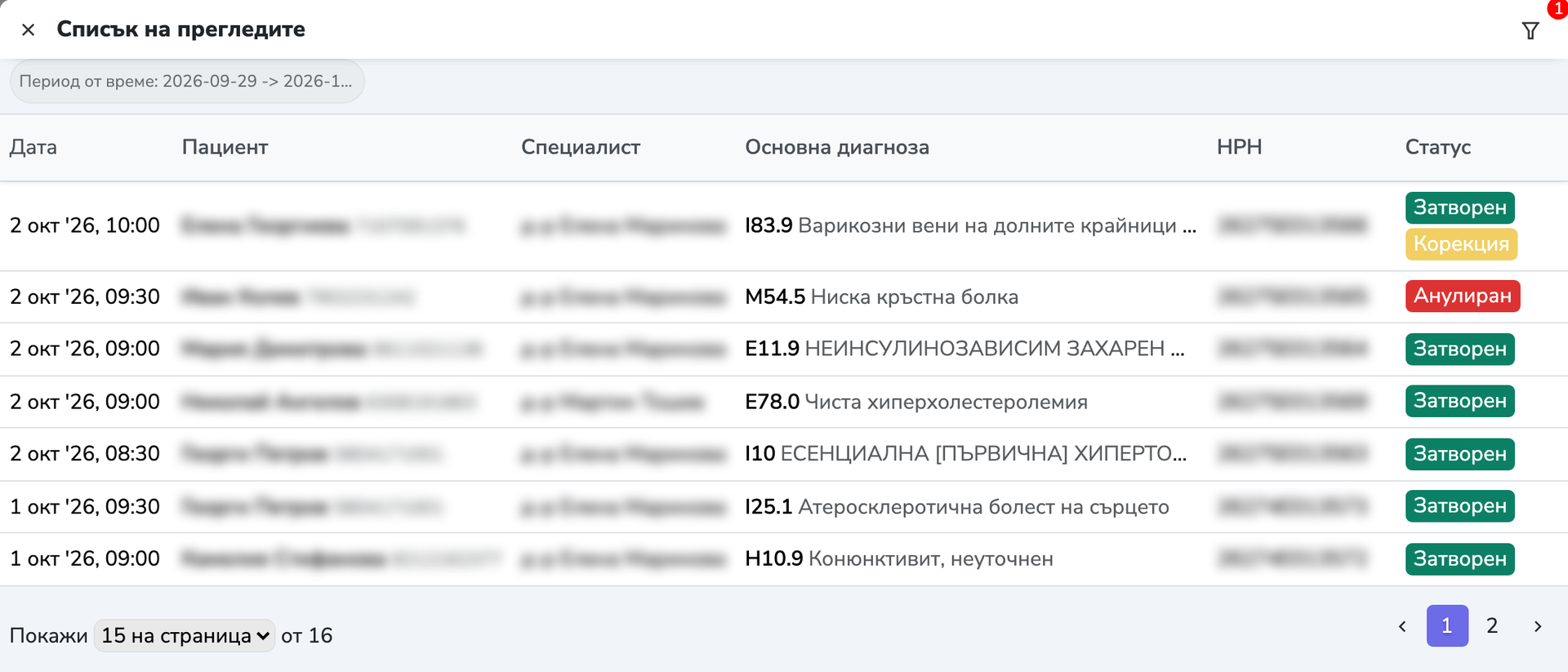The width and height of the screenshot is (1568, 672).
Task: Select diagnosis 'M54.5 Ниска кръстна болка'
Action: [x=882, y=296]
